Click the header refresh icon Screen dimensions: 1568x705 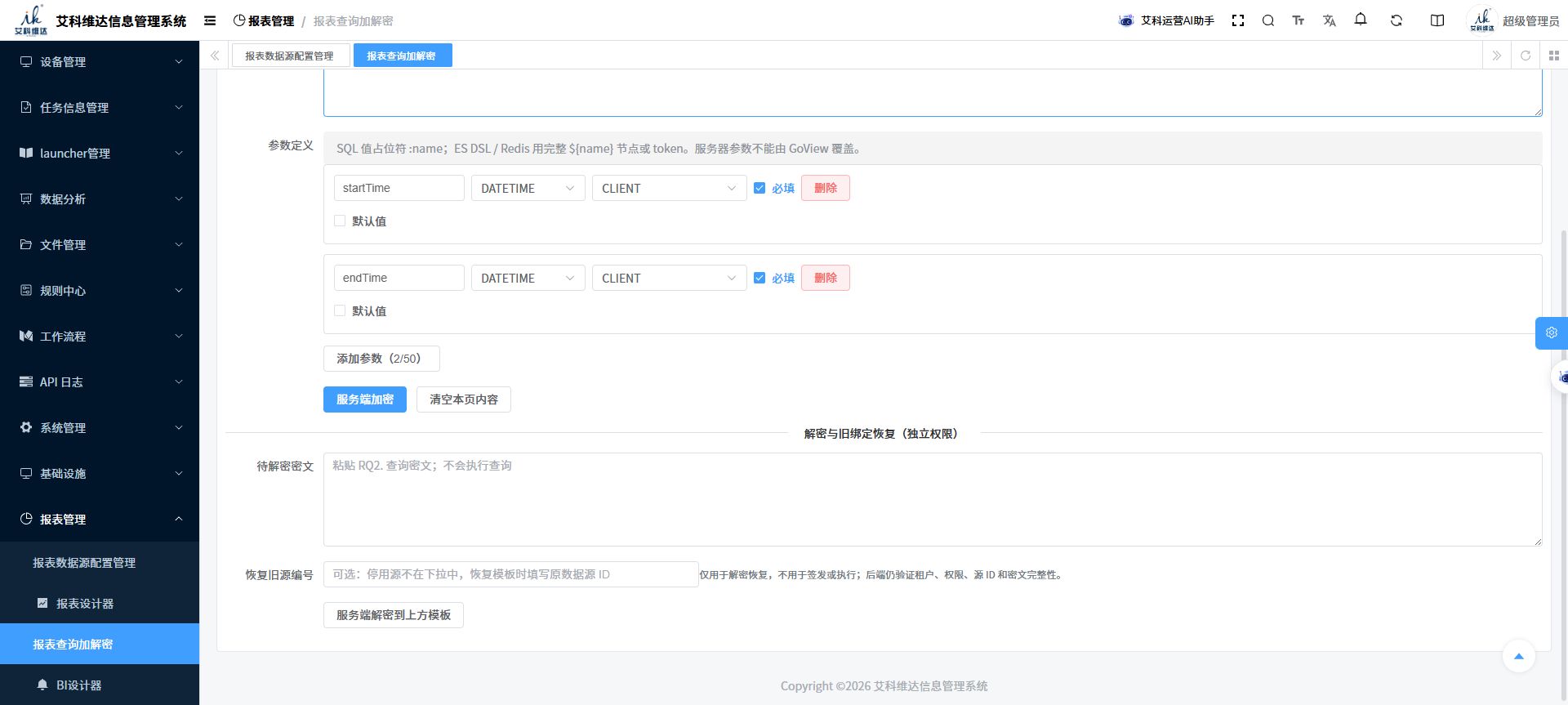(x=1396, y=20)
